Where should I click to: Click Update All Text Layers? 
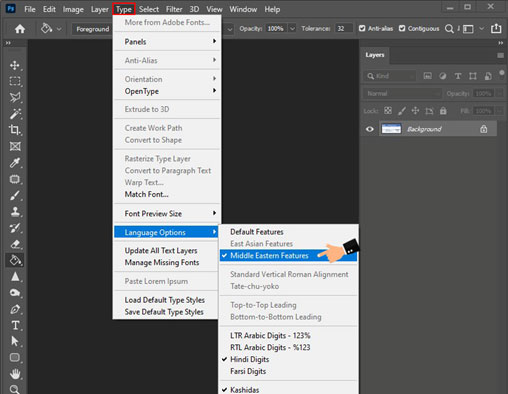161,250
